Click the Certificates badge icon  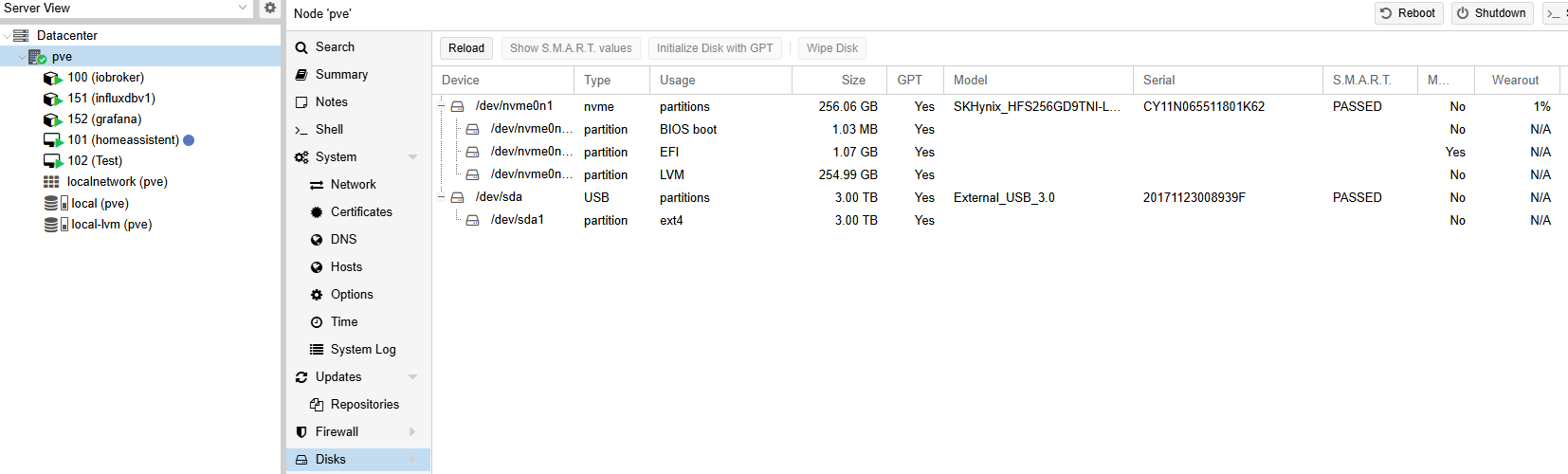click(317, 212)
